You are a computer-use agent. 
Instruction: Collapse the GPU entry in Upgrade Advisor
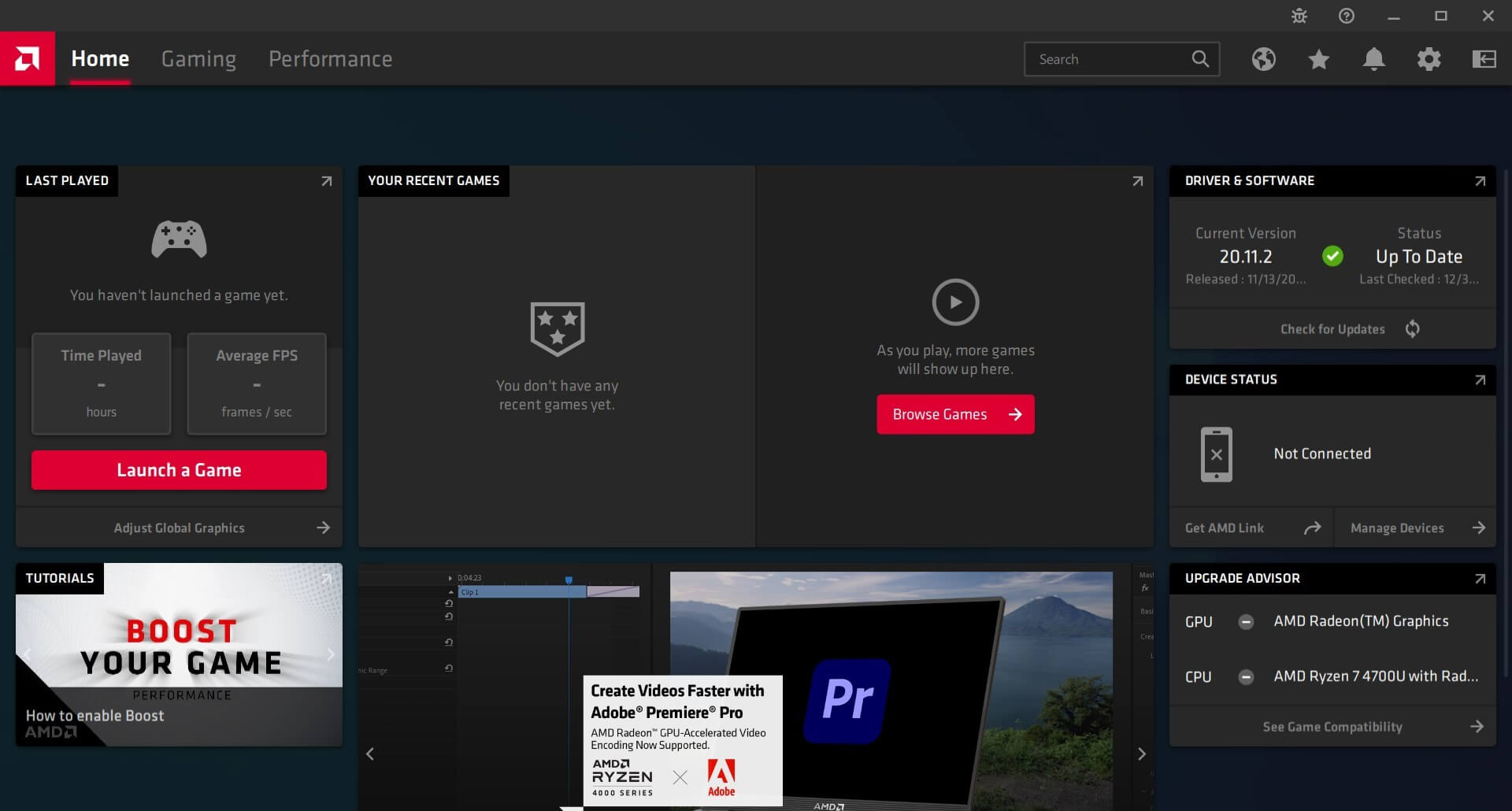pos(1246,621)
